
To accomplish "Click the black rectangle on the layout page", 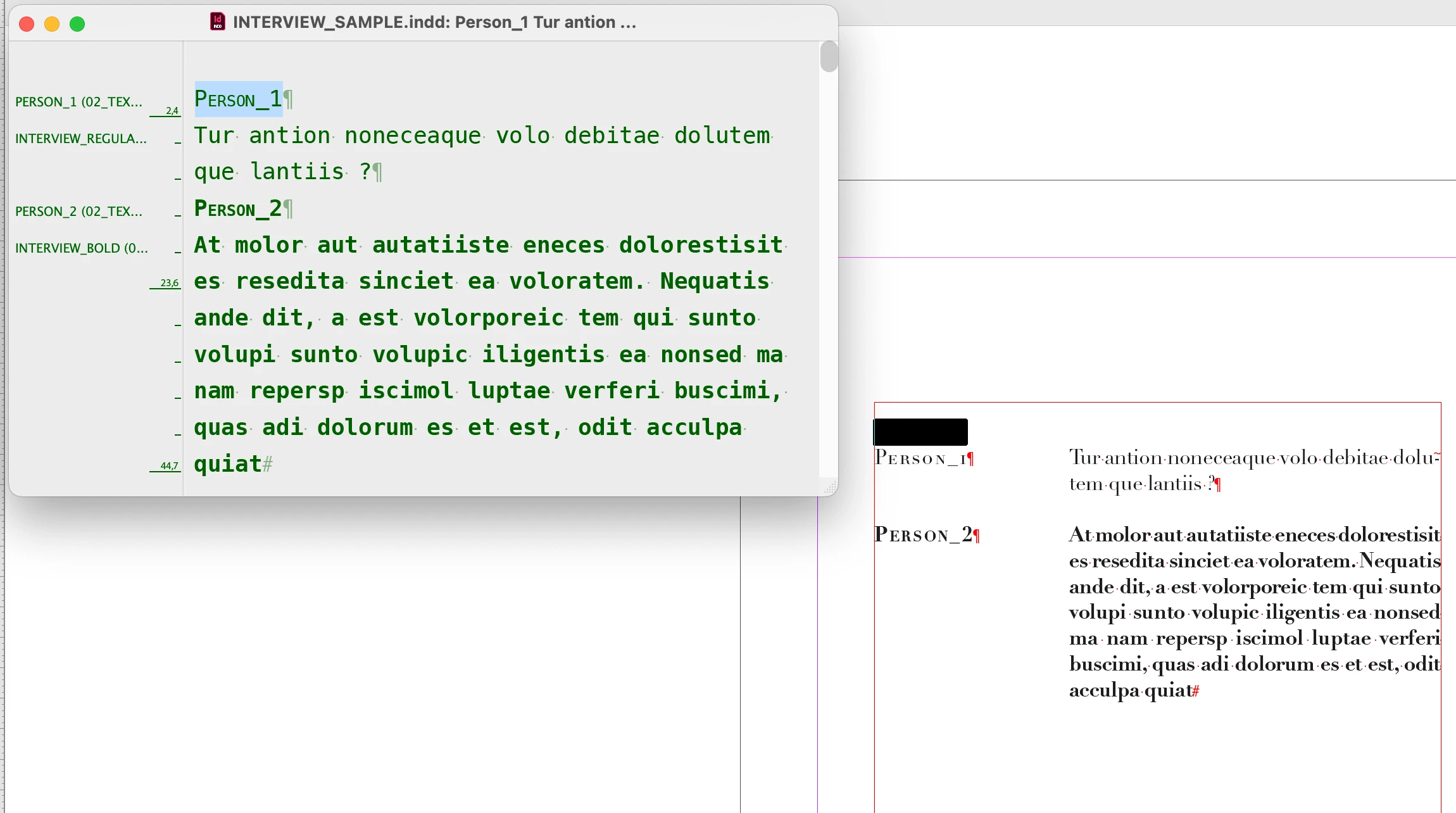I will pos(920,432).
